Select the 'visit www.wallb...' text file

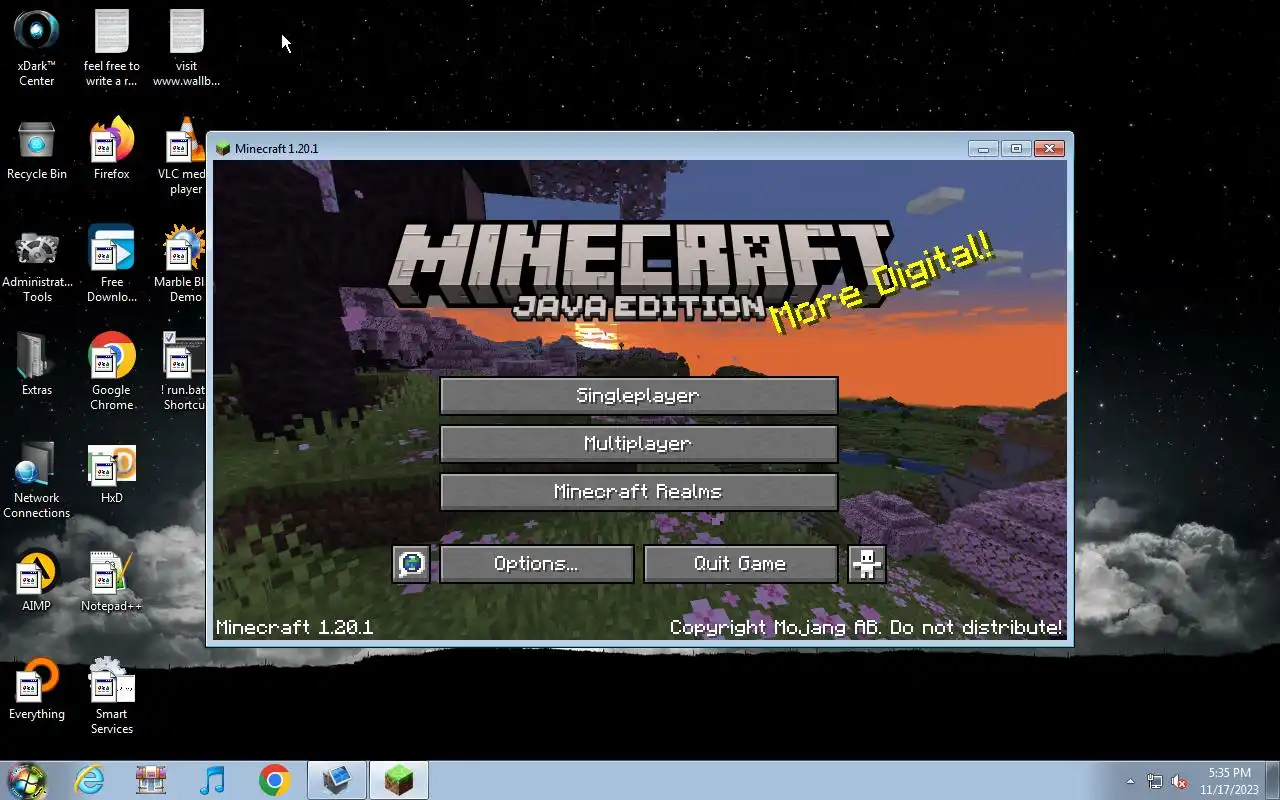[186, 48]
